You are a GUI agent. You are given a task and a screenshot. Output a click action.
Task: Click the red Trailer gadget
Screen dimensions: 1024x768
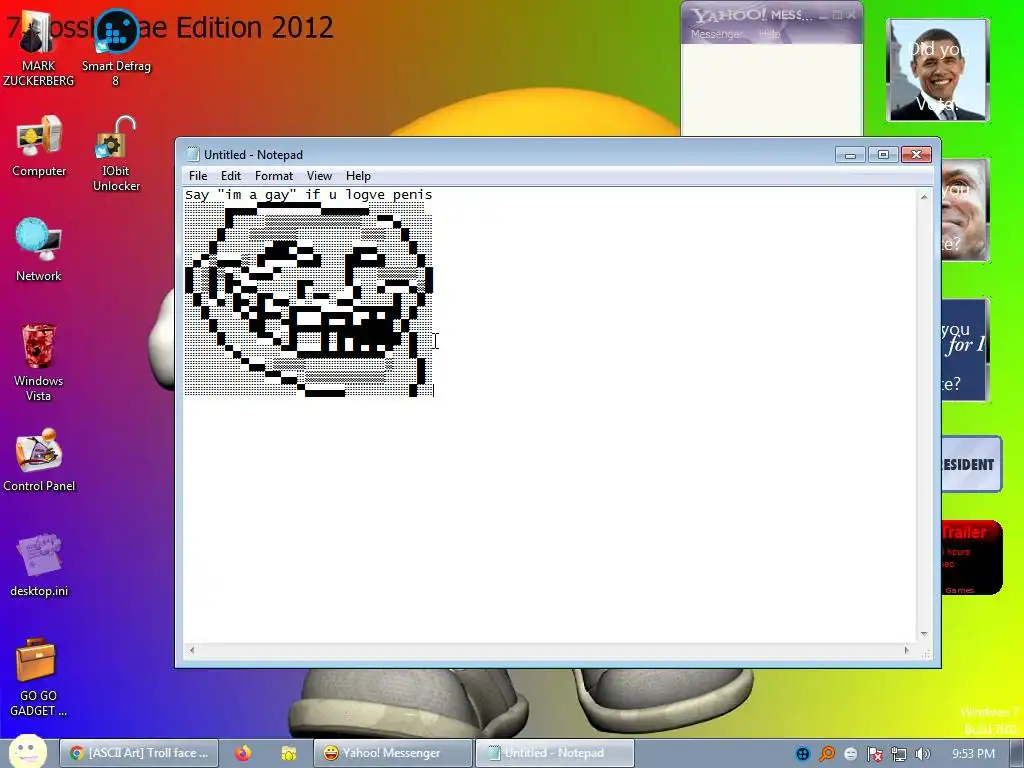point(972,558)
